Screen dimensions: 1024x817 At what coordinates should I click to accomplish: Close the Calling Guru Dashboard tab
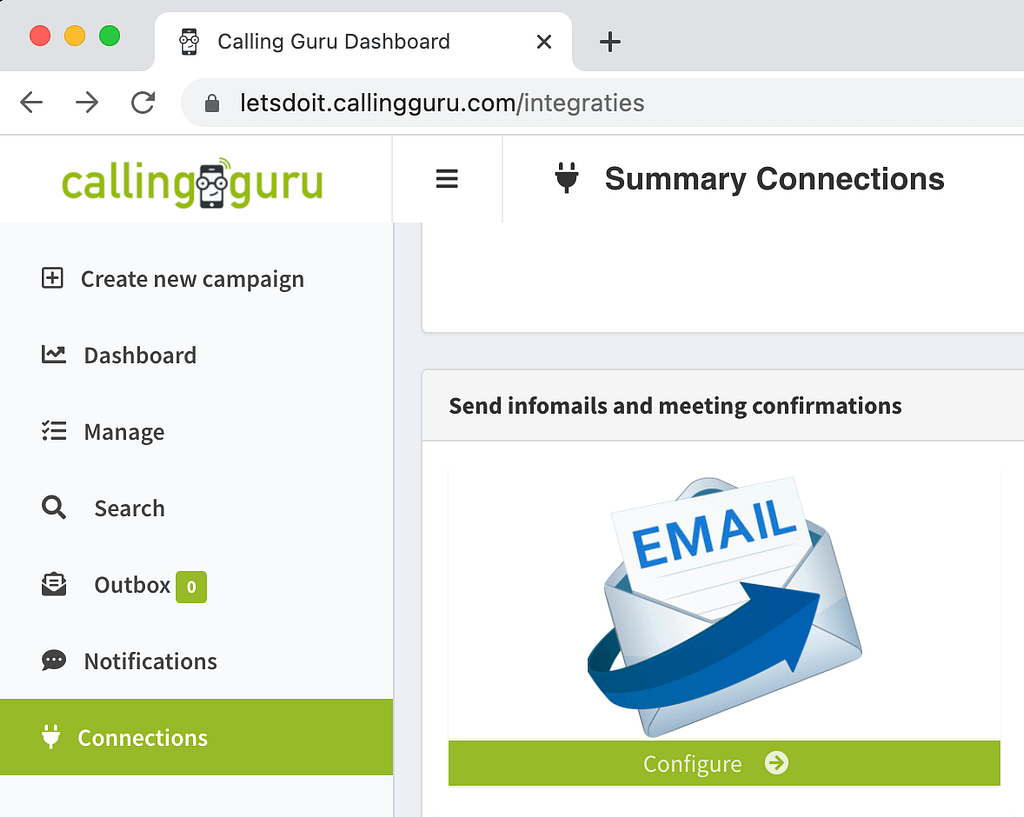click(x=544, y=42)
